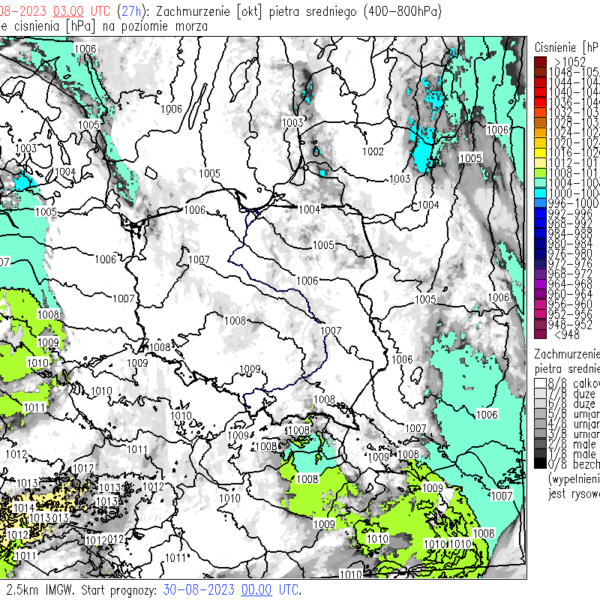This screenshot has width=600, height=600.
Task: Click the dark red >1052 pressure swatch
Action: [x=540, y=62]
